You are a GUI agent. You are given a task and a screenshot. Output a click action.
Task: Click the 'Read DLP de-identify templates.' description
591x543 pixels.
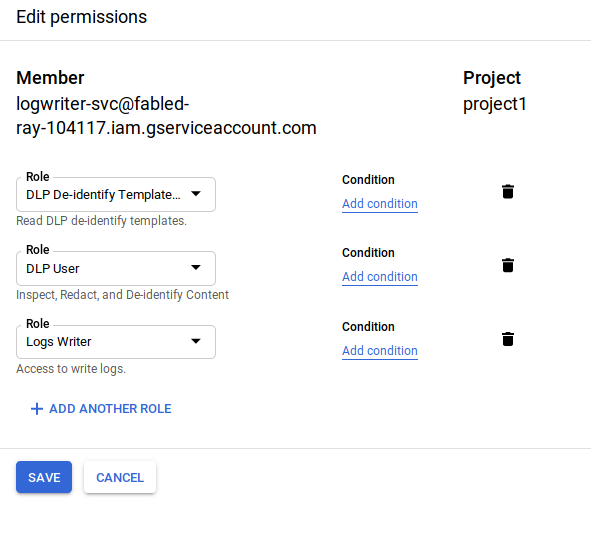101,221
